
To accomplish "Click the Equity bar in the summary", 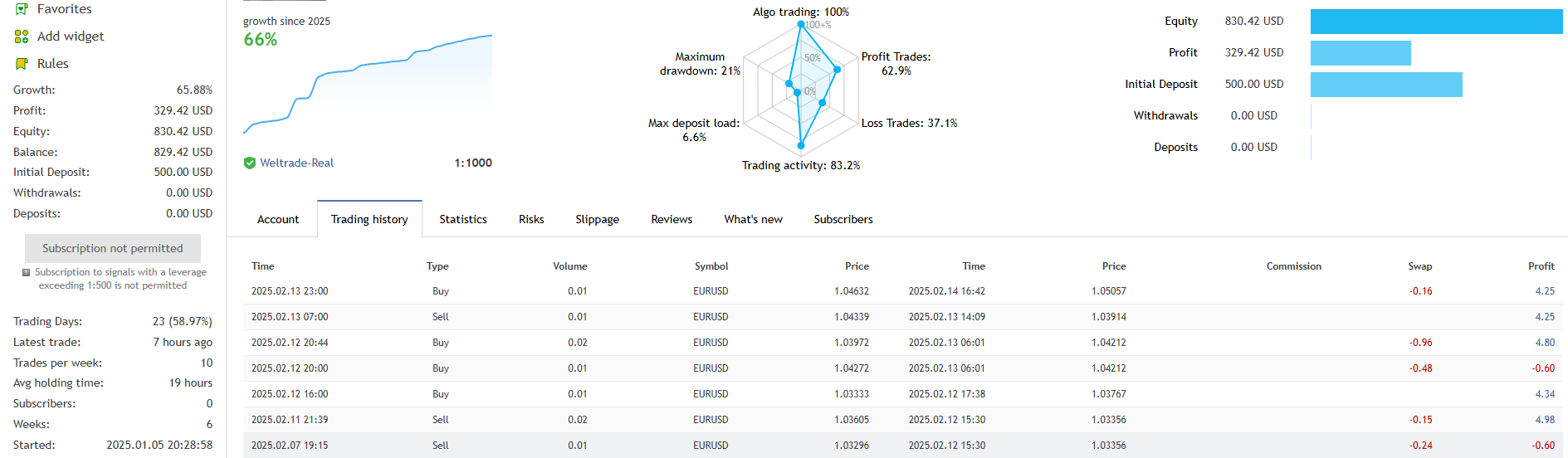I will (x=1436, y=22).
